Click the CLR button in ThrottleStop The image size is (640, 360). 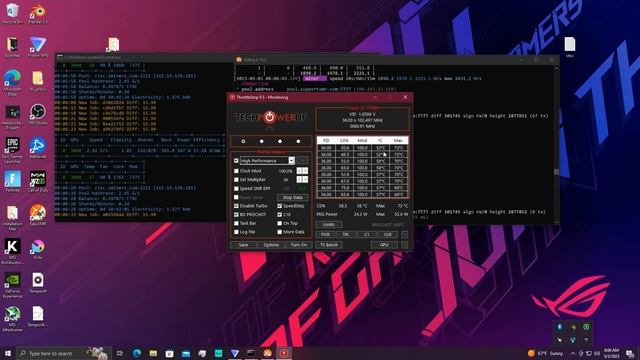387,235
